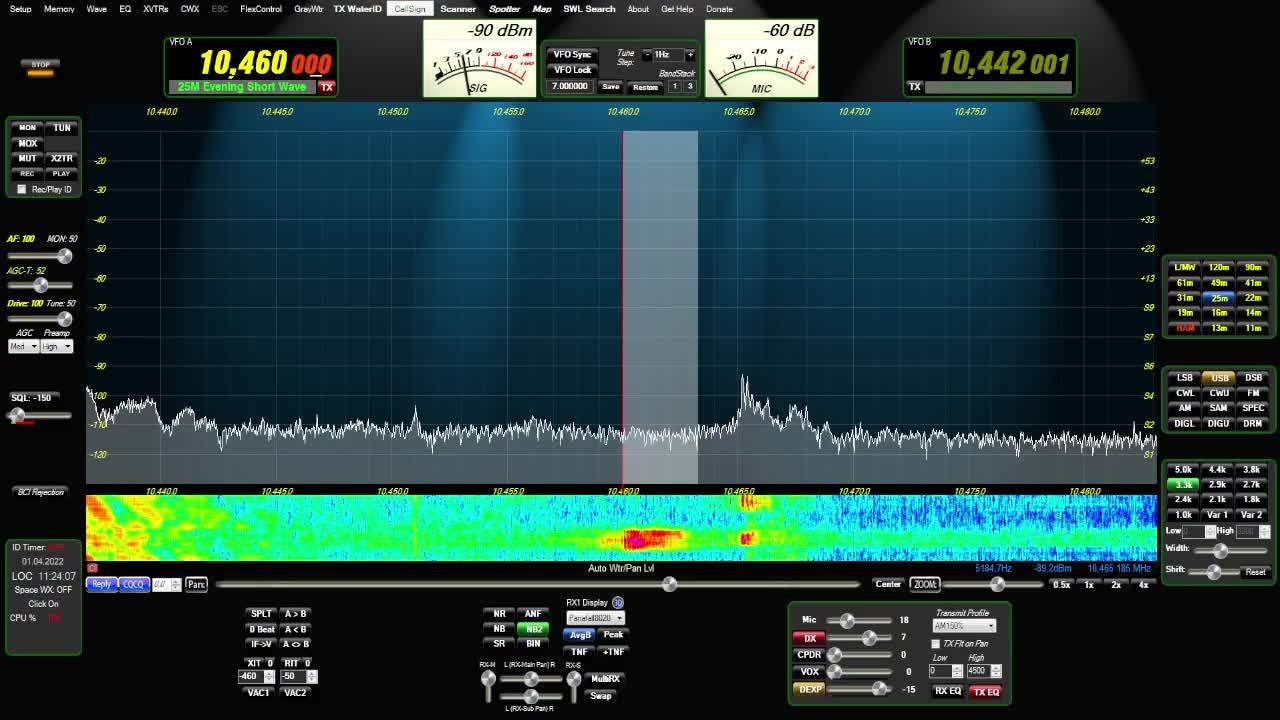Screen dimensions: 1280x720
Task: Mute audio with the MUT button
Action: pyautogui.click(x=27, y=158)
